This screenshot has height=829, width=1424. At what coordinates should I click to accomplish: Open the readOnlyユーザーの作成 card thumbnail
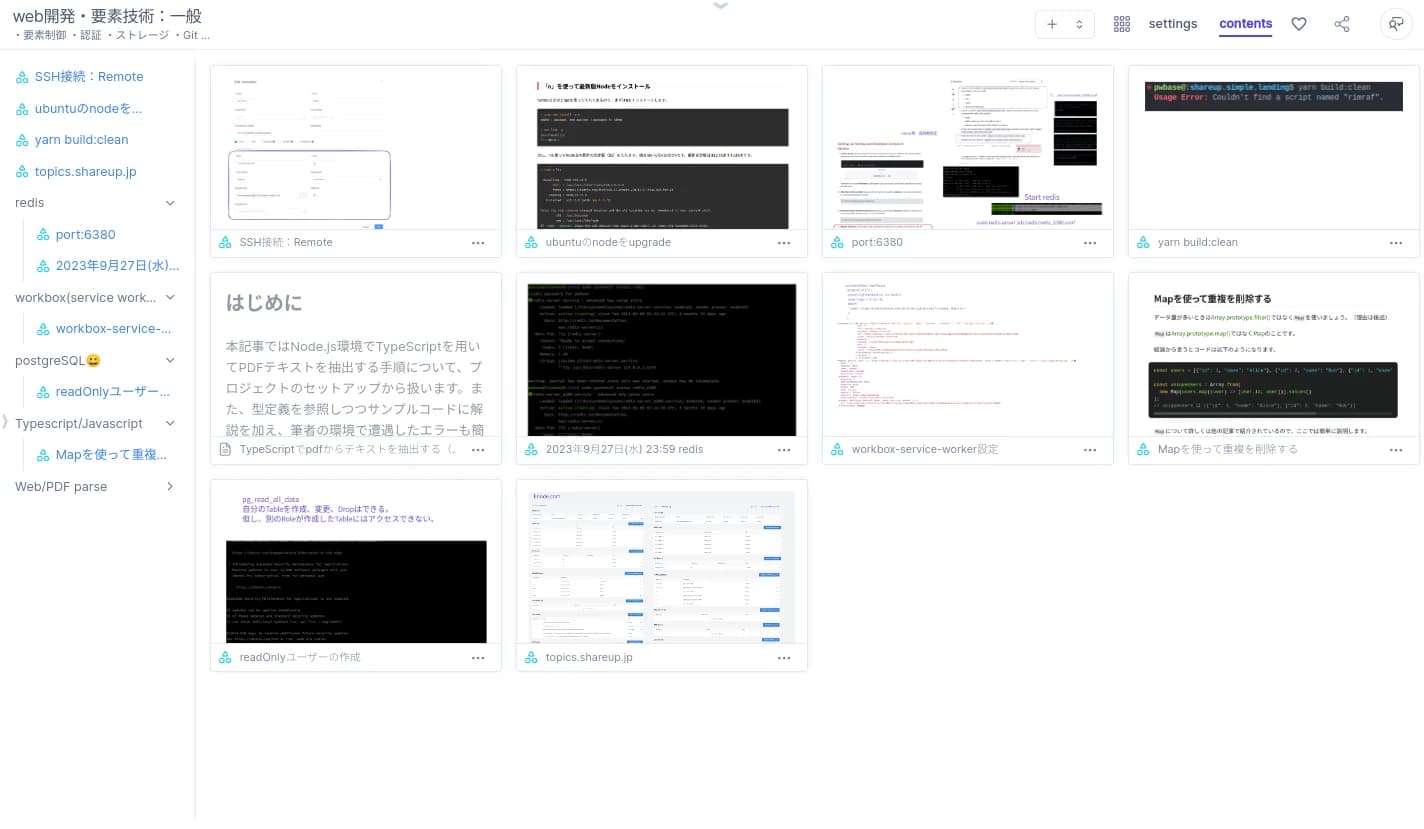pos(356,562)
